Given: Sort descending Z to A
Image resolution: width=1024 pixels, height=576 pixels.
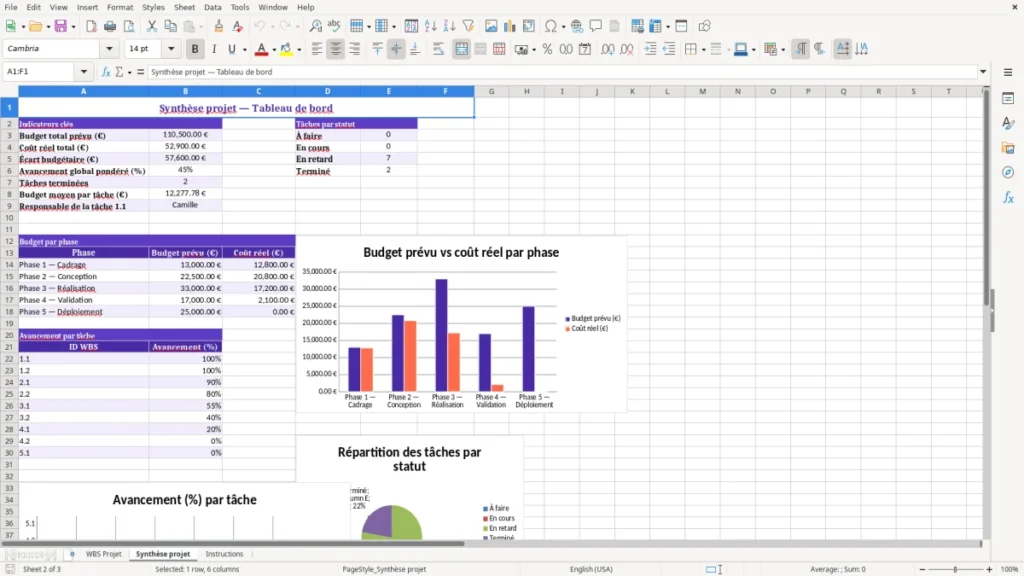Looking at the screenshot, I should 449,26.
